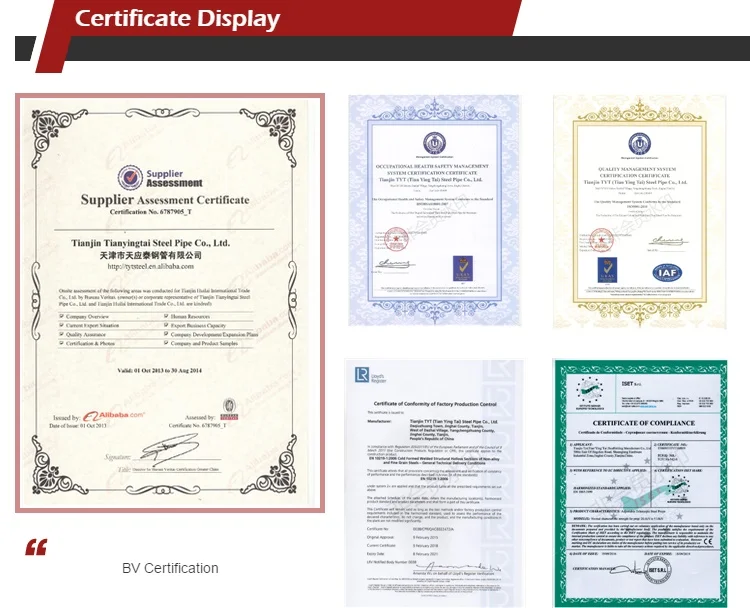
Task: Click the Quality Assurance checkbox on certificate
Action: (x=63, y=335)
